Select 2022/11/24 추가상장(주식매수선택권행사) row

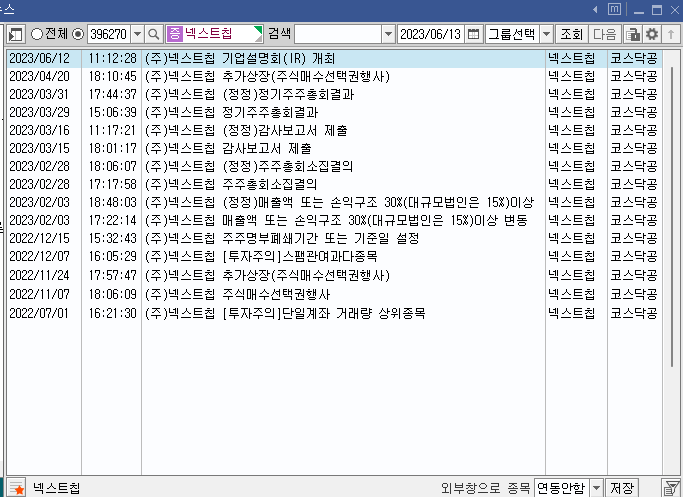click(x=334, y=275)
